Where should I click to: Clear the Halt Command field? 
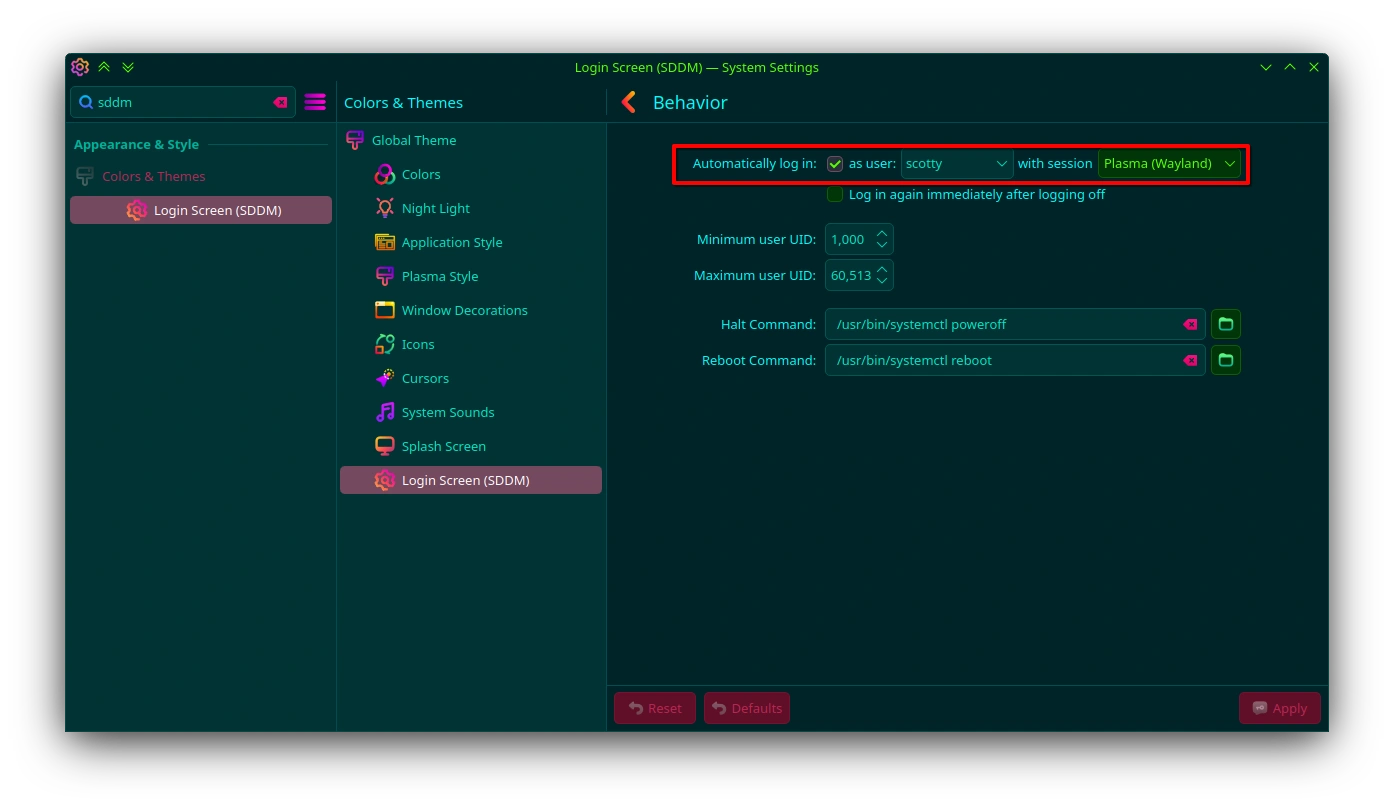click(x=1190, y=324)
